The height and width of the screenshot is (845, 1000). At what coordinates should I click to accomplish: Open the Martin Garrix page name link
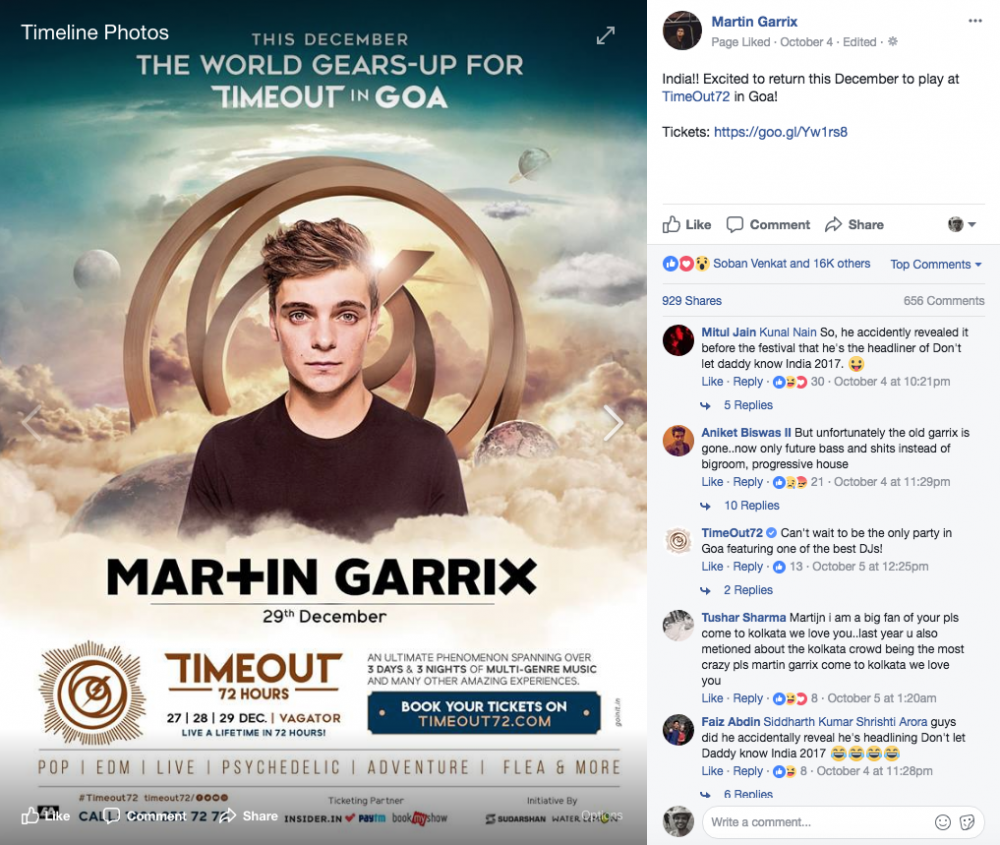[x=754, y=22]
